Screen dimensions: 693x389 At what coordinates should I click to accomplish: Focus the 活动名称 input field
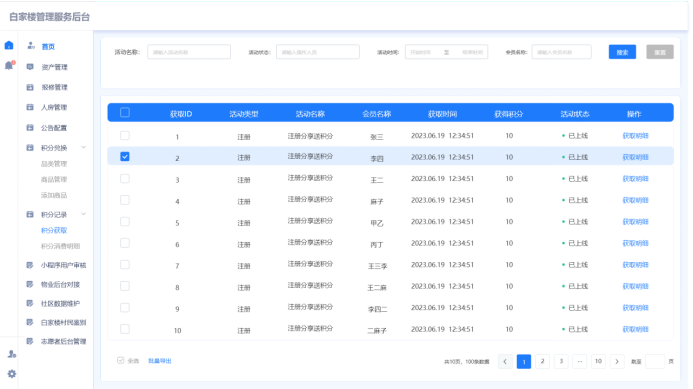click(x=189, y=52)
